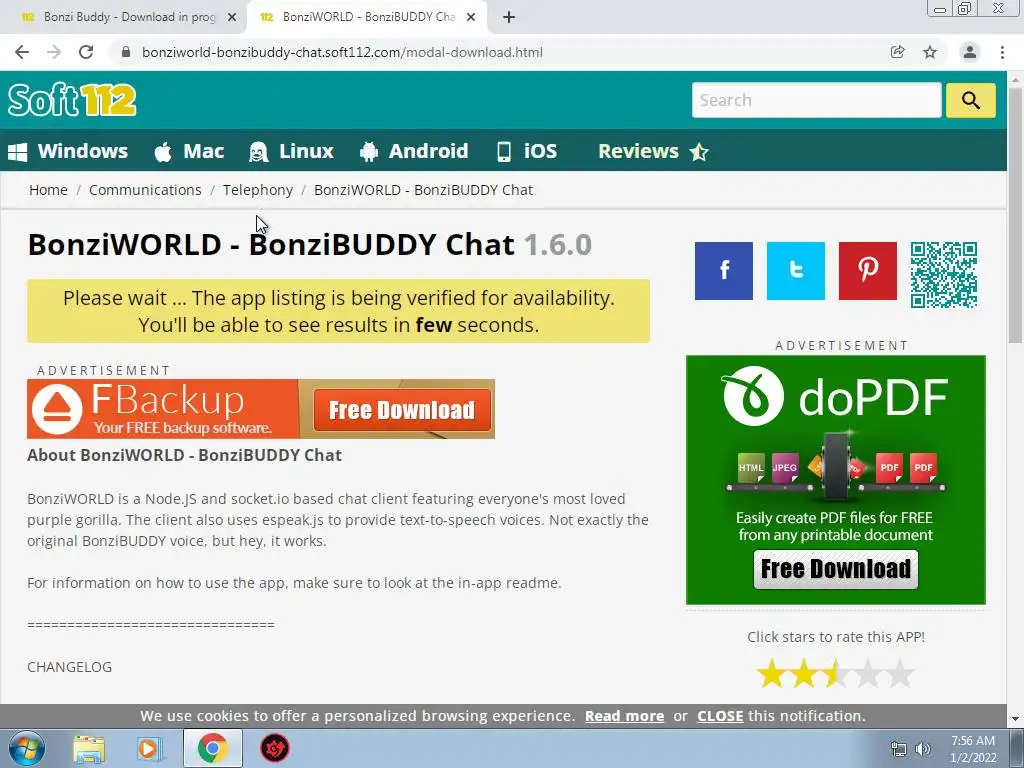The image size is (1024, 768).
Task: Reload the current page
Action: [86, 52]
